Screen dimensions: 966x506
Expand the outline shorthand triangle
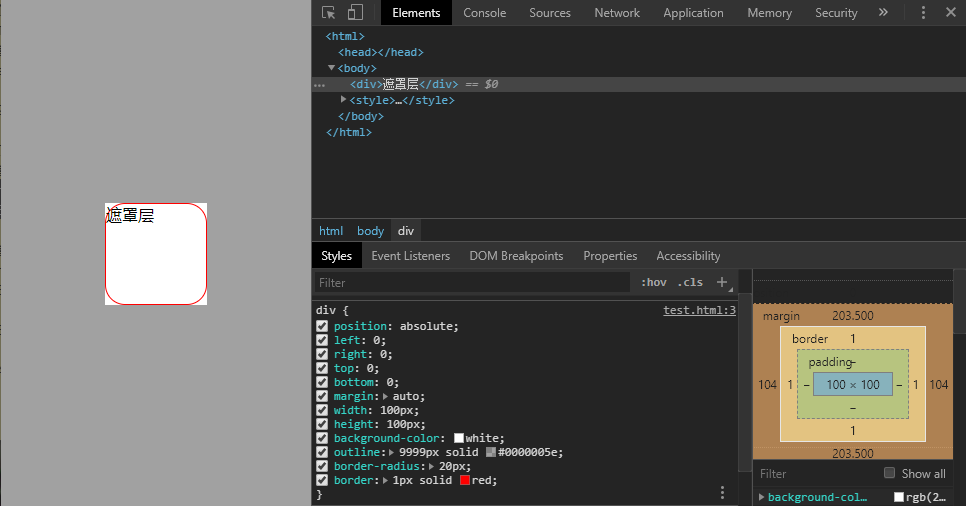point(392,452)
